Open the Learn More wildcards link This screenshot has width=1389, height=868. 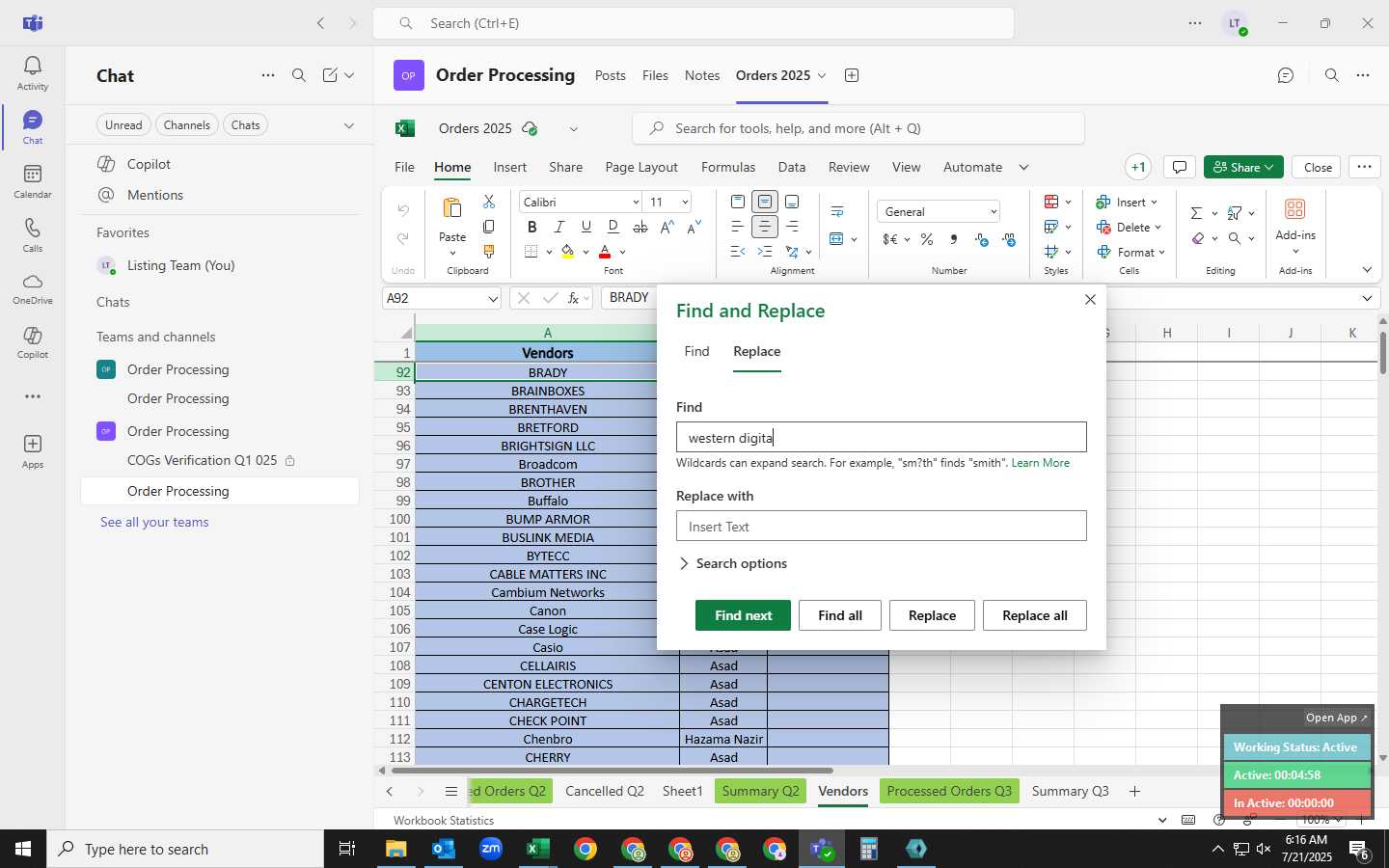tap(1040, 463)
